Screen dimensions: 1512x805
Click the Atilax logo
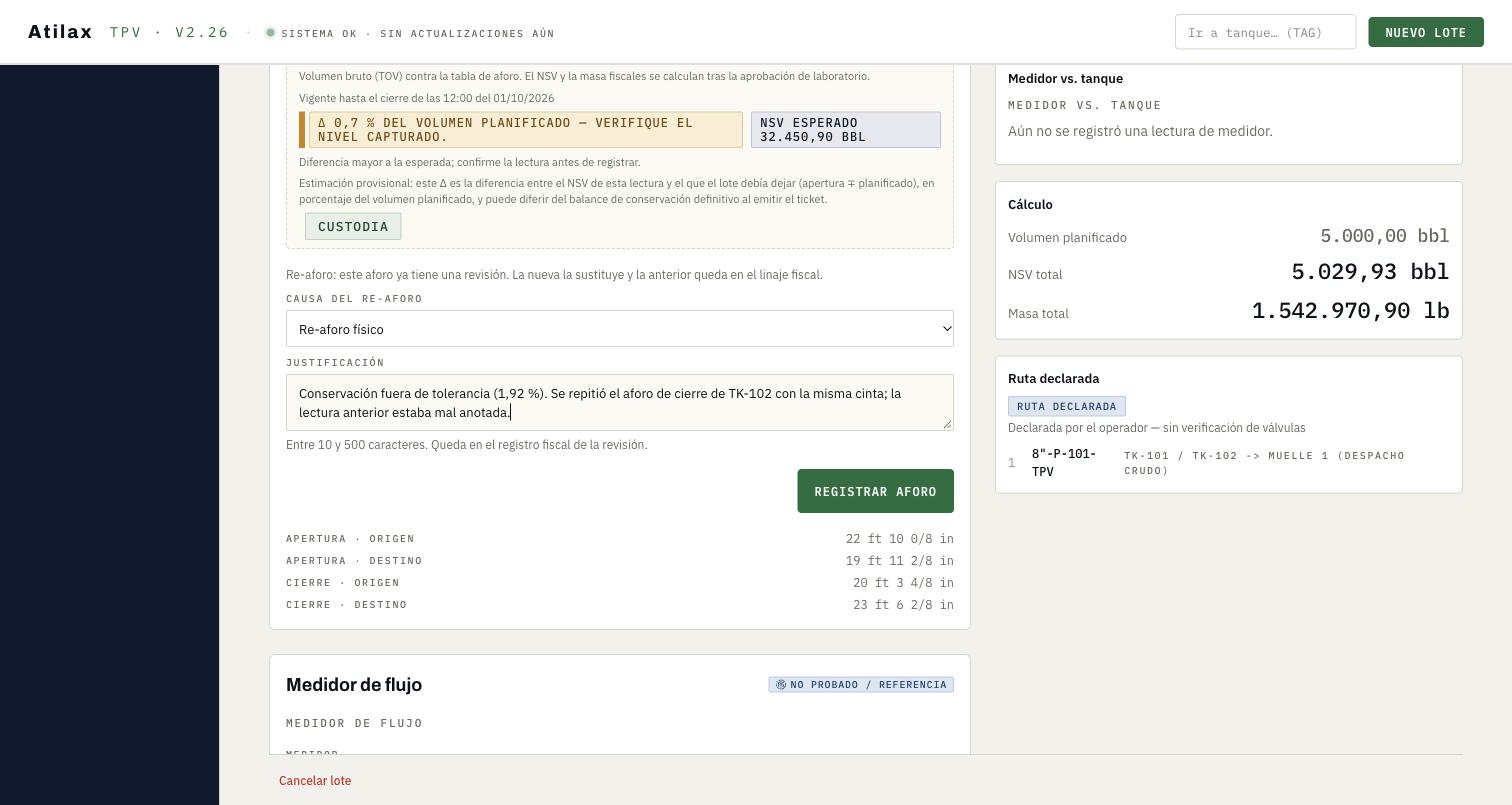click(60, 32)
